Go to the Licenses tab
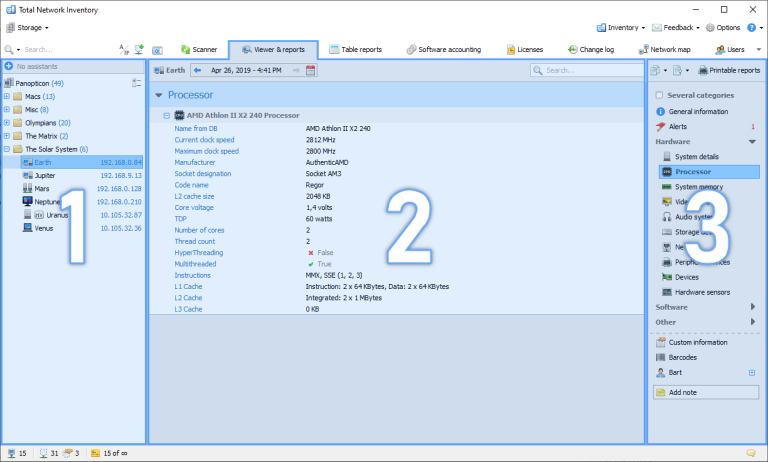 point(525,49)
